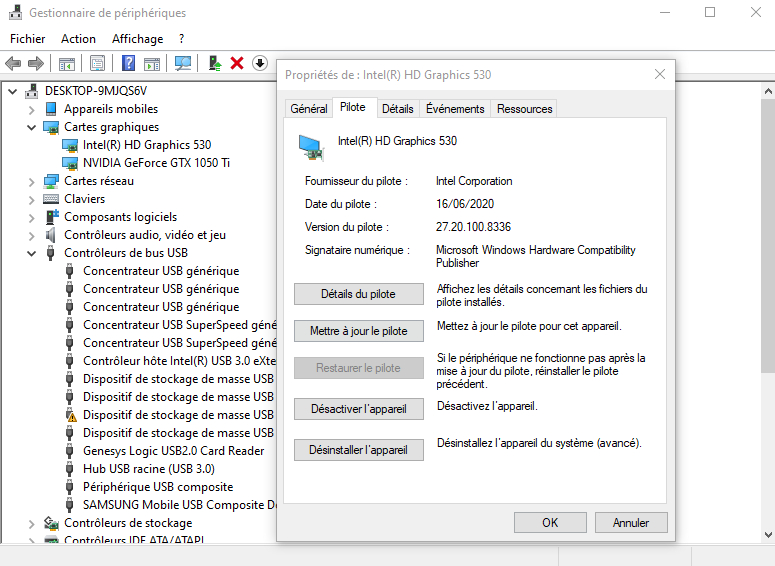Image resolution: width=775 pixels, height=566 pixels.
Task: Expand the Cartes réseau category
Action: pyautogui.click(x=32, y=182)
